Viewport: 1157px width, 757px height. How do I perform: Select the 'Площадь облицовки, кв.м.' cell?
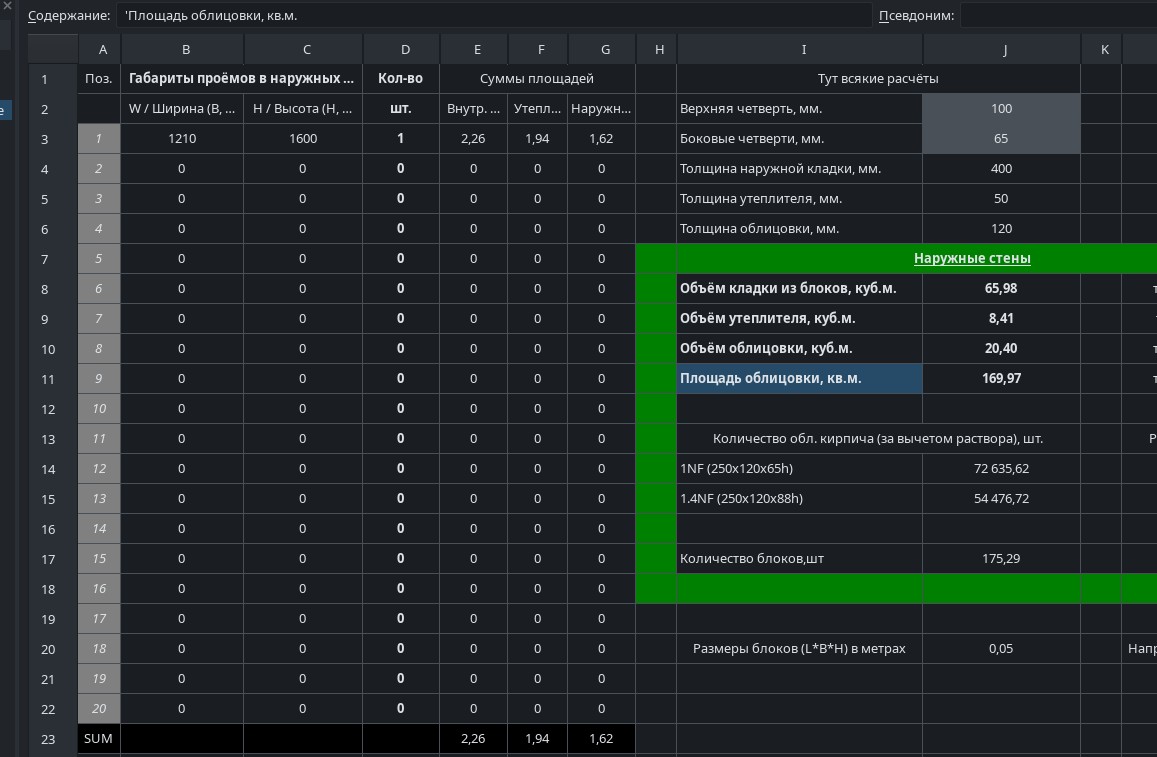[799, 378]
